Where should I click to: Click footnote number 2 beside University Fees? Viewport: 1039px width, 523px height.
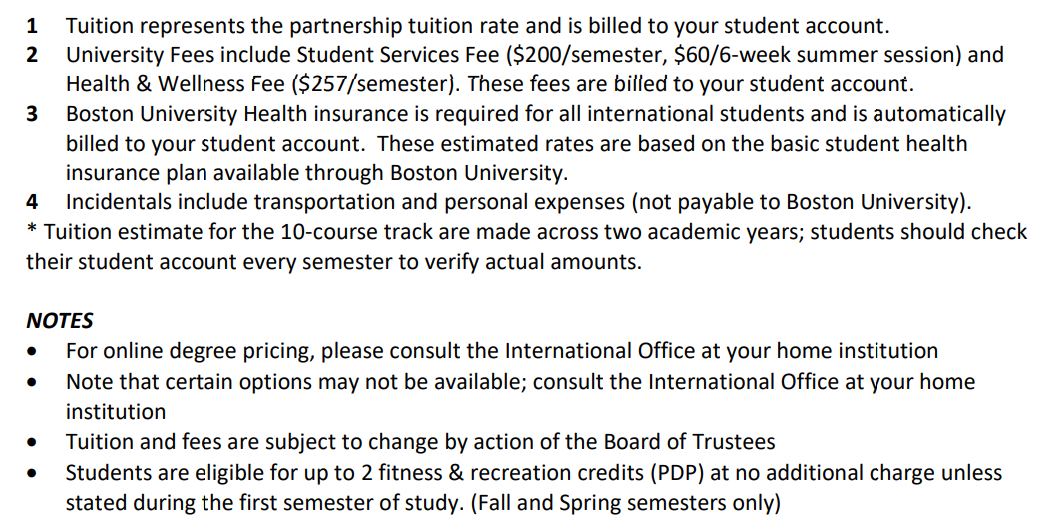click(32, 55)
